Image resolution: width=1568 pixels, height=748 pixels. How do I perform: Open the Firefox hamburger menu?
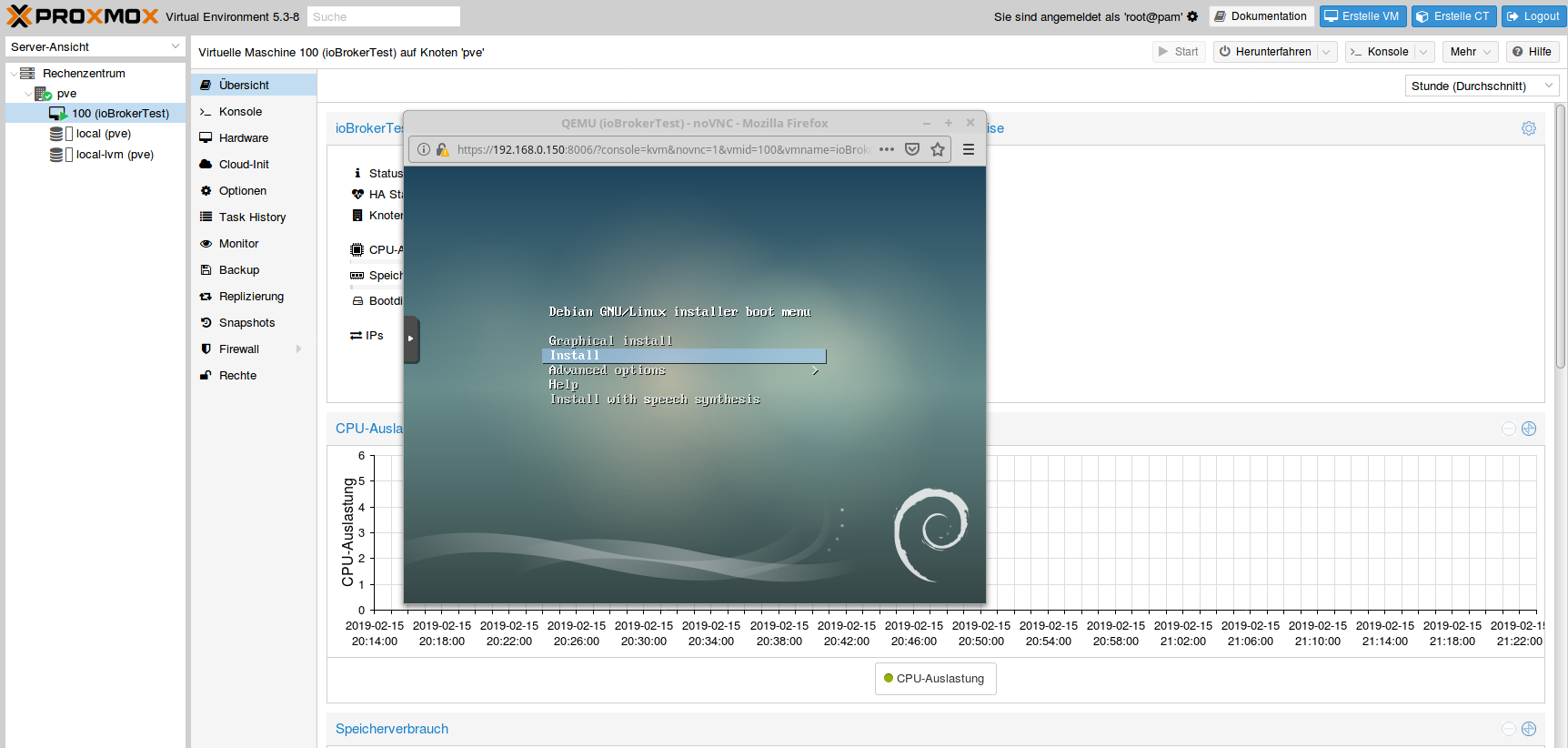tap(969, 149)
